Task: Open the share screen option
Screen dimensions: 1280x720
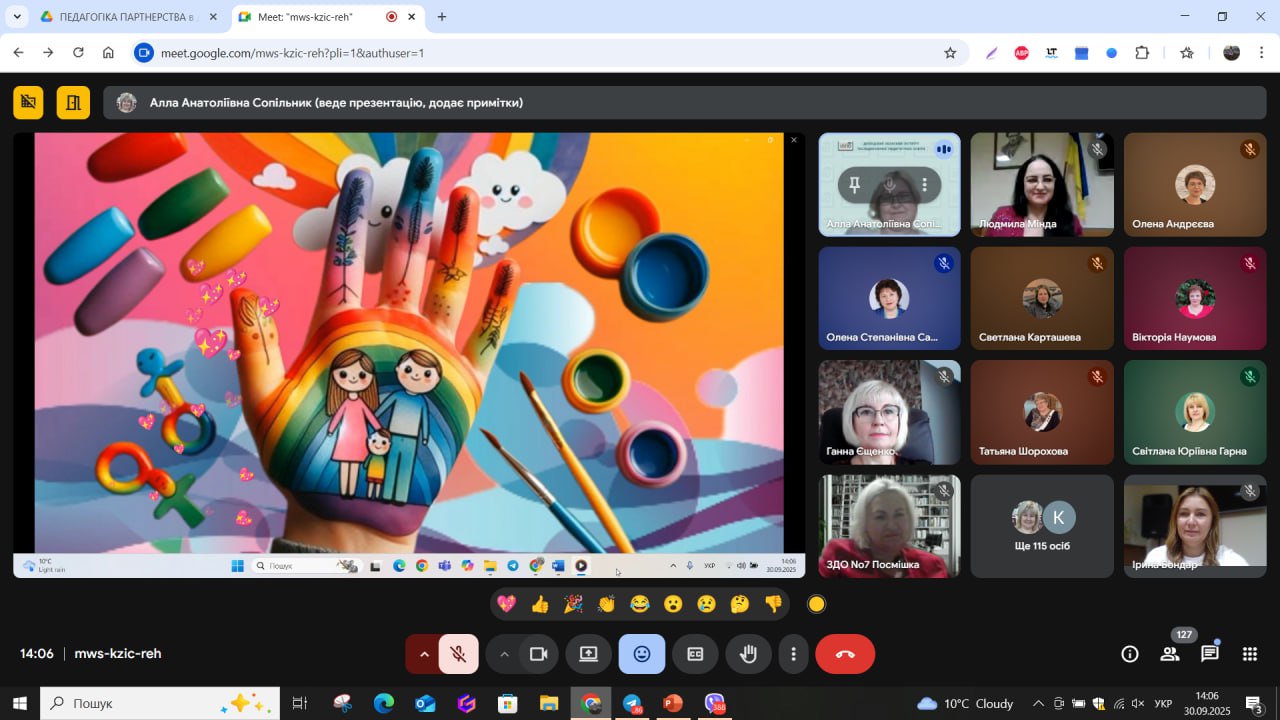Action: click(x=588, y=654)
